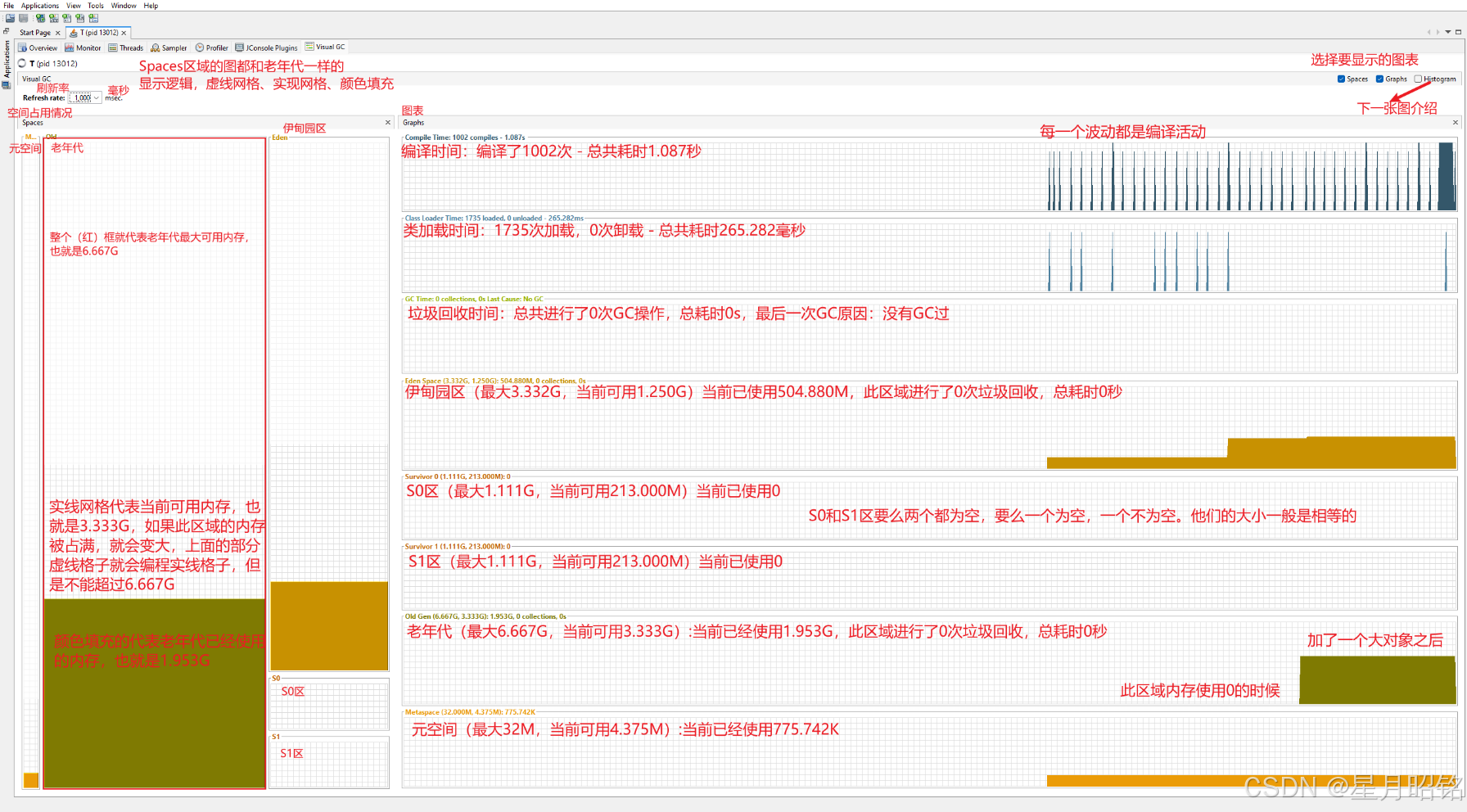Viewport: 1467px width, 812px height.
Task: Click the Old Gen graph label
Action: 485,616
